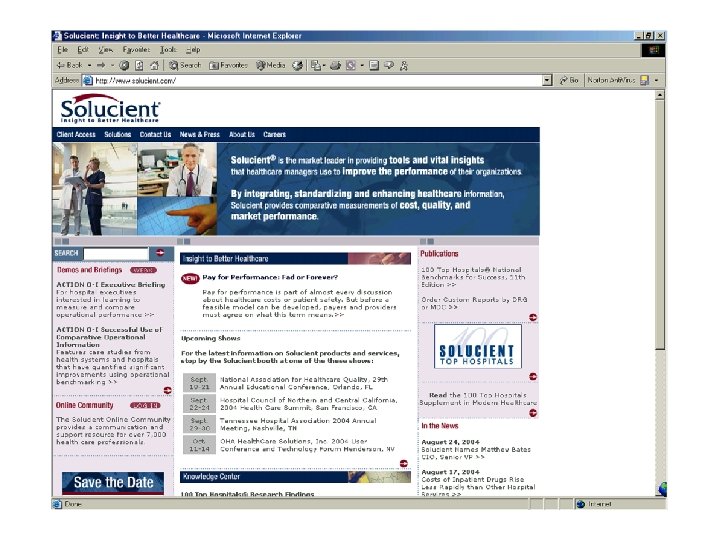Open the Tools menu
Screen dimensions: 720x540
click(168, 50)
